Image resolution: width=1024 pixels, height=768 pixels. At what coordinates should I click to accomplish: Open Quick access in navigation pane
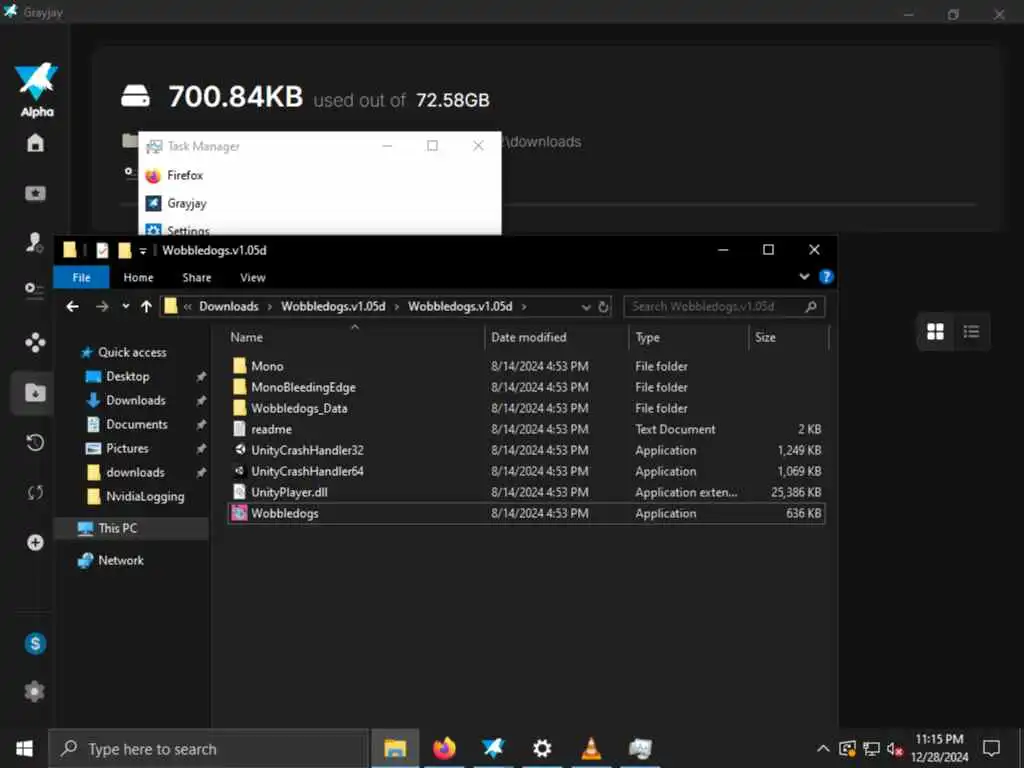coord(132,352)
